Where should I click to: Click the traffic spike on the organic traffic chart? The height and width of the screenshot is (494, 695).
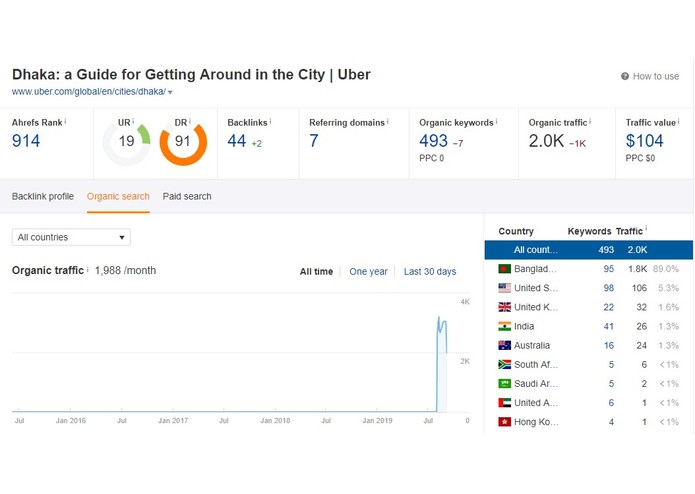tap(441, 363)
